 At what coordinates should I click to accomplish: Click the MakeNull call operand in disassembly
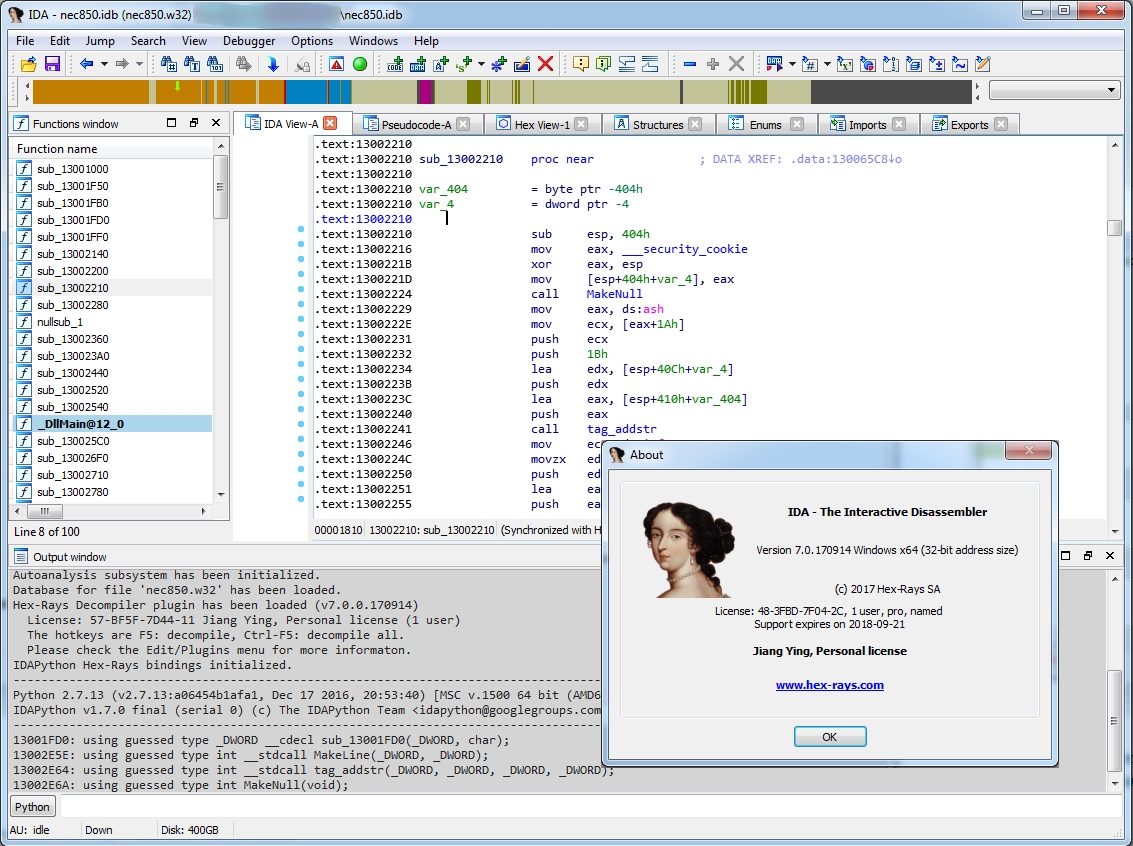[614, 294]
